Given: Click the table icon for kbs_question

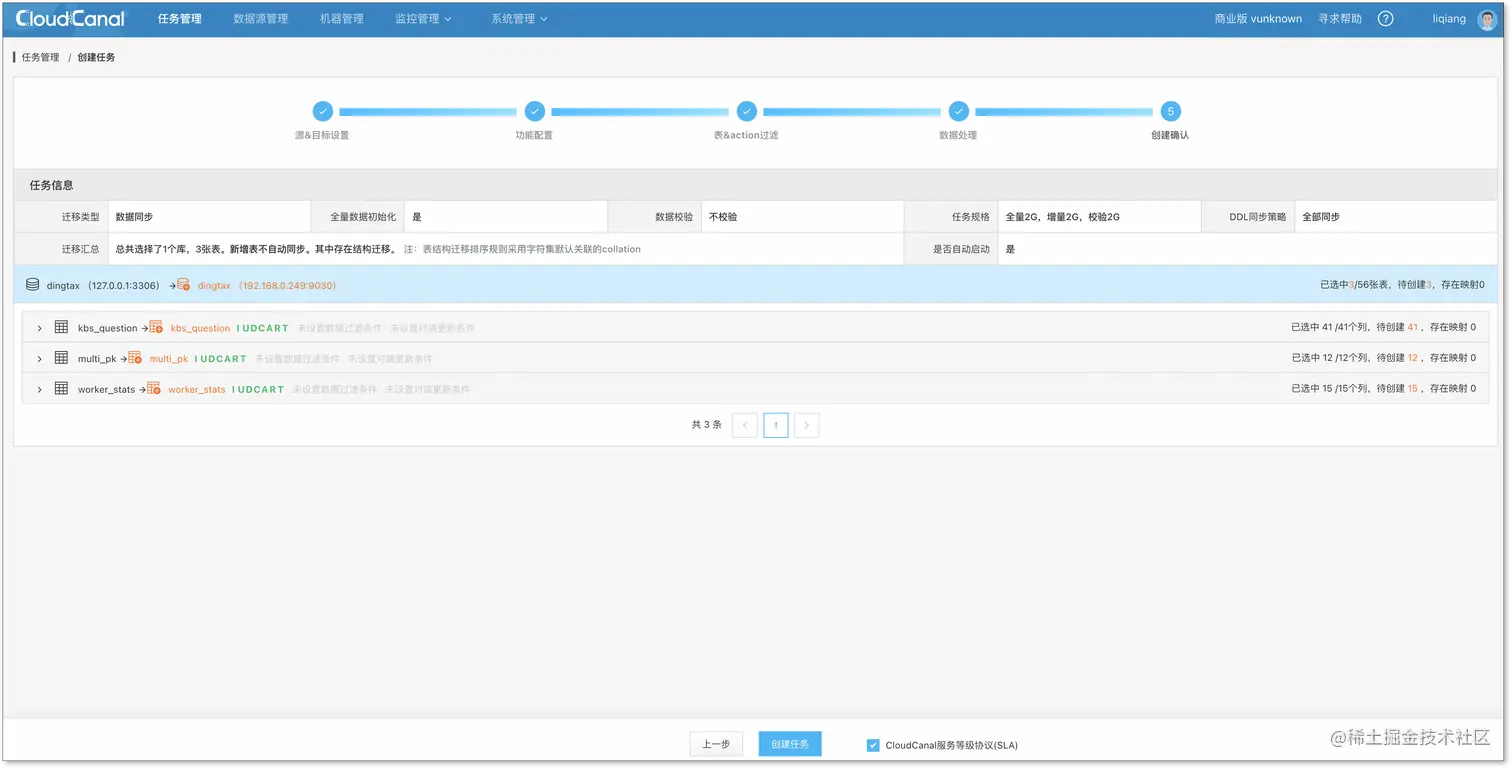Looking at the screenshot, I should click(x=61, y=327).
